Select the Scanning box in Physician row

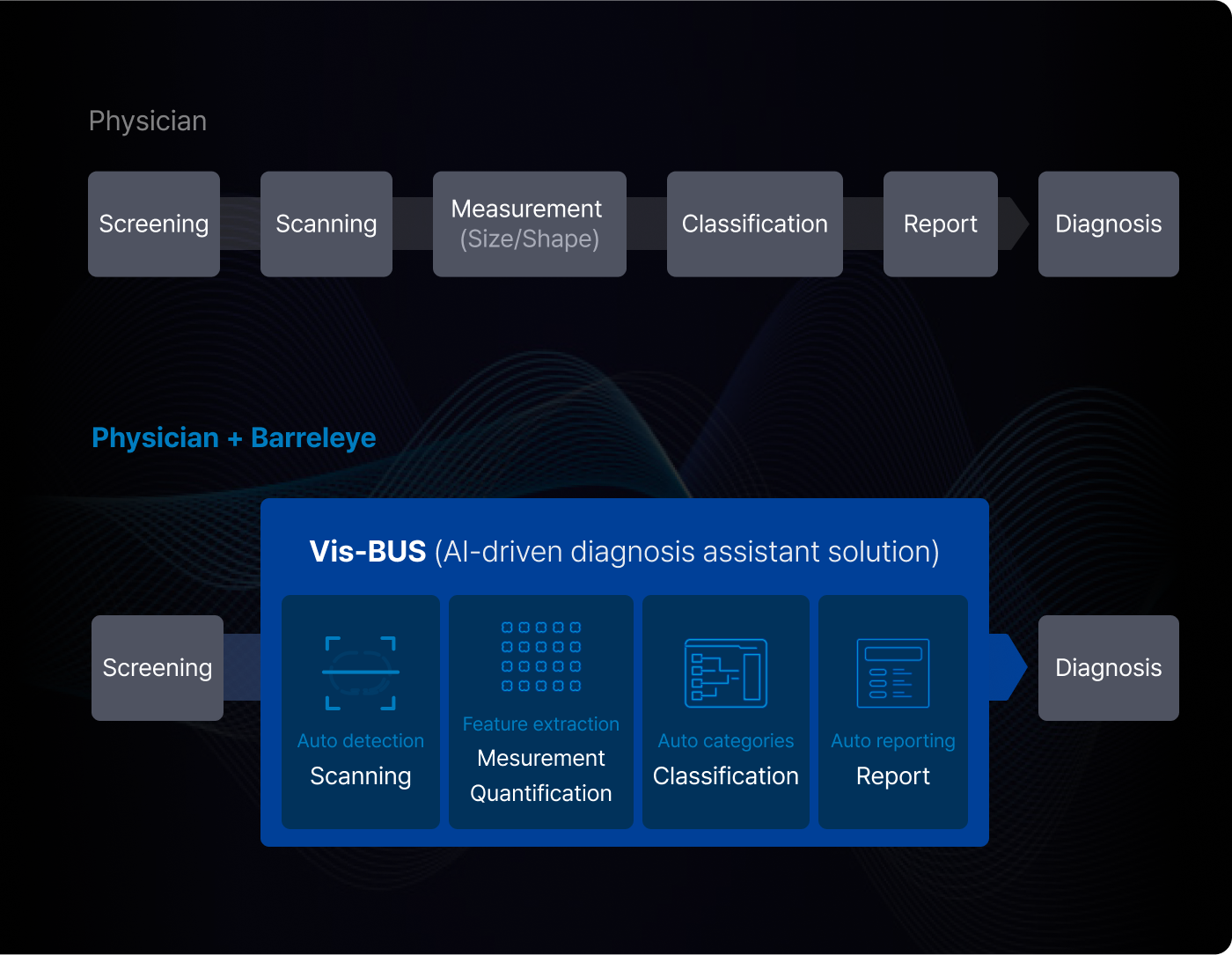point(326,224)
